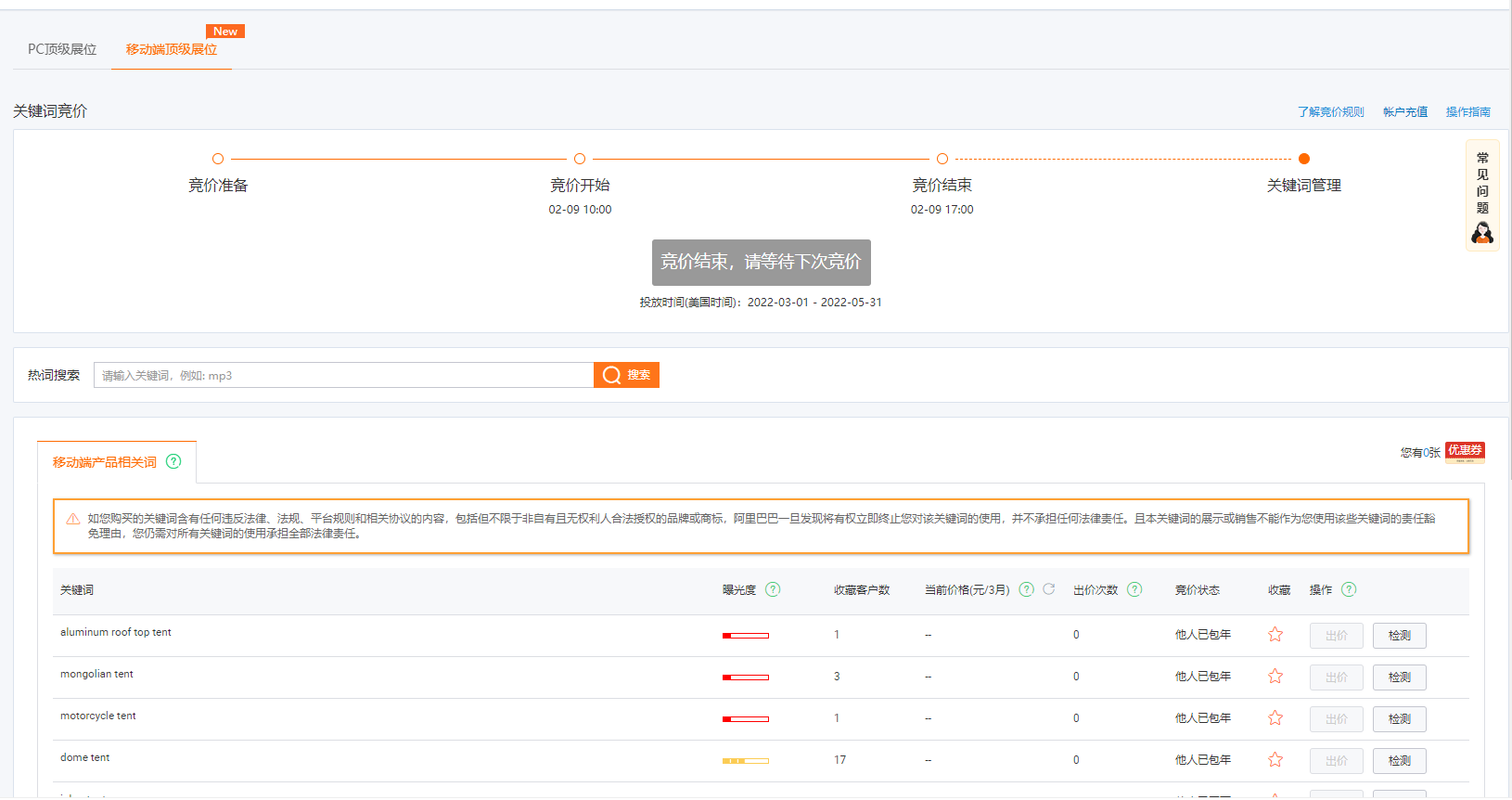Favorite mongolian tent star
The image size is (1512, 800).
coord(1275,676)
